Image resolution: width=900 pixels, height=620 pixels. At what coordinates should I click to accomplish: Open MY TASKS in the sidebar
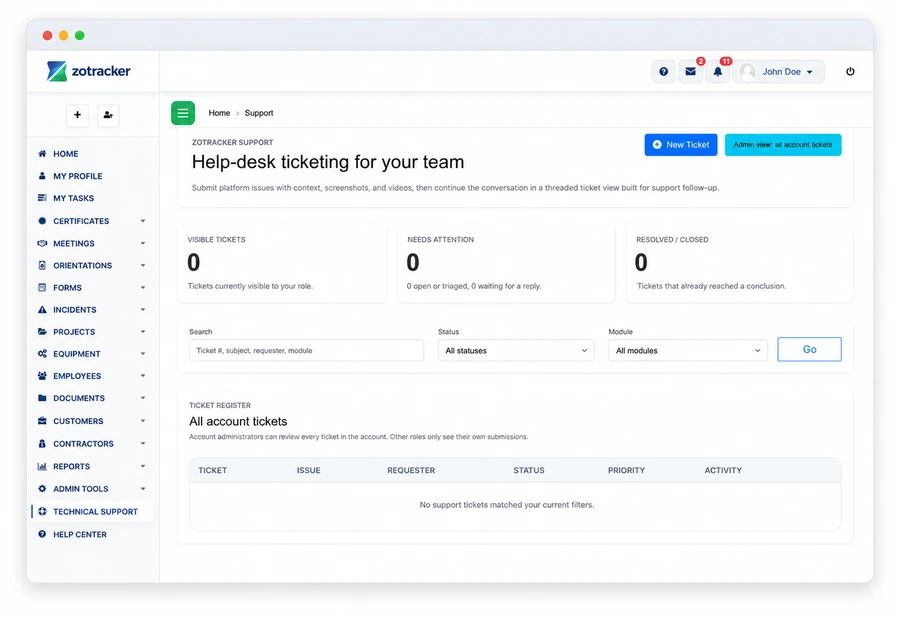coord(73,198)
